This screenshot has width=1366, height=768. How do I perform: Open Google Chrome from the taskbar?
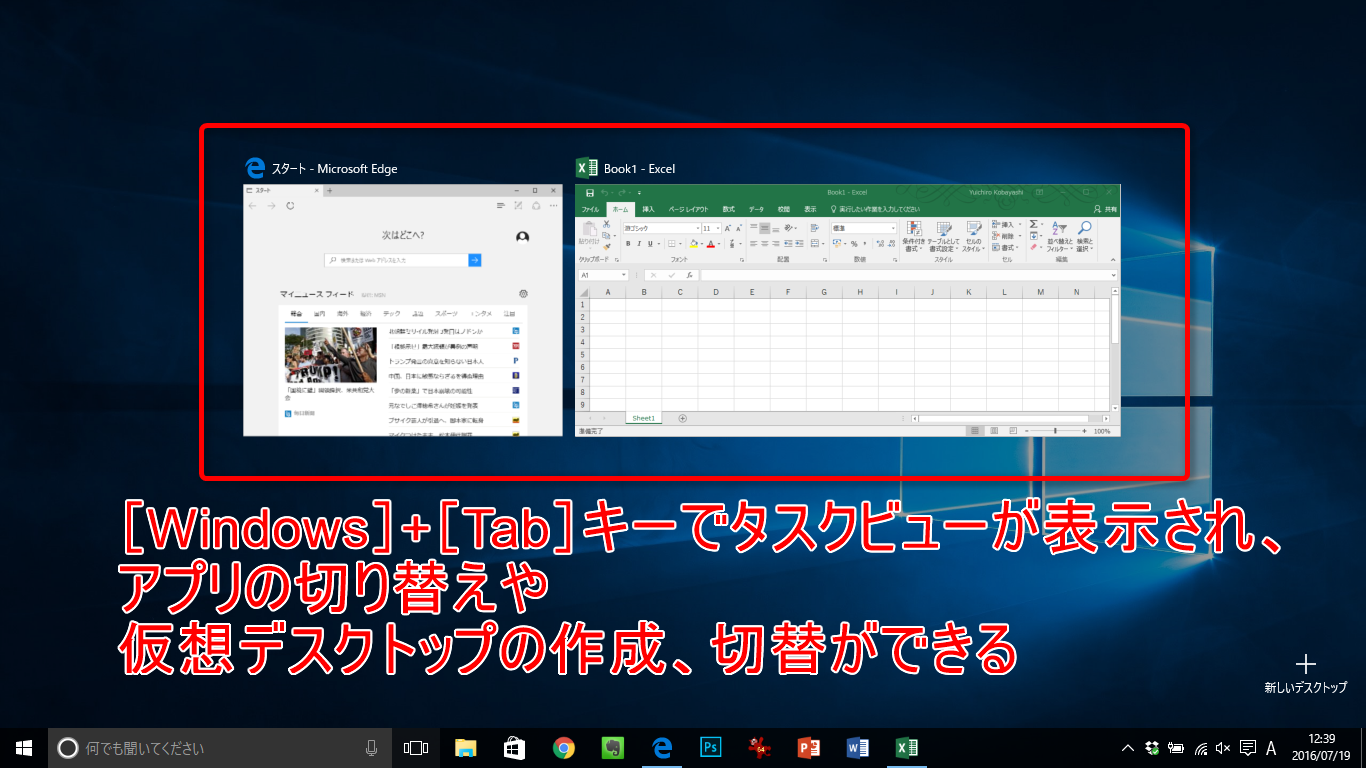(x=563, y=747)
